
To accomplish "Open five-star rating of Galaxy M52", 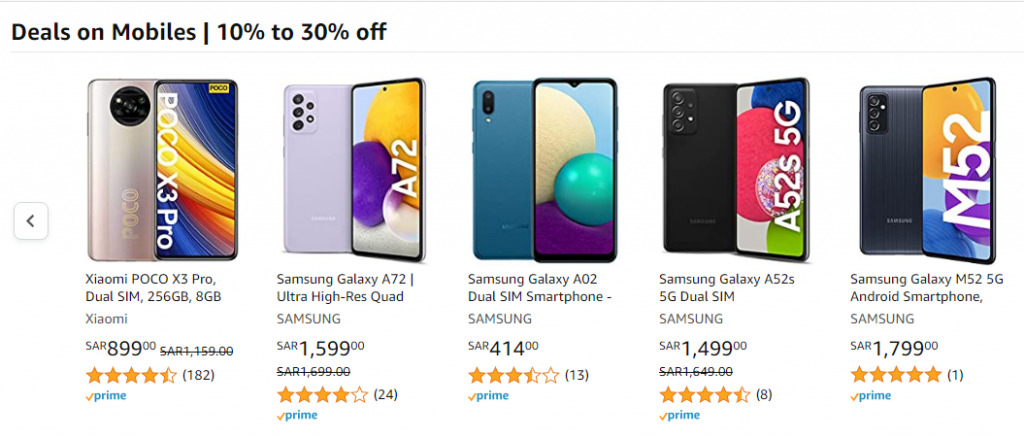I will tap(896, 375).
